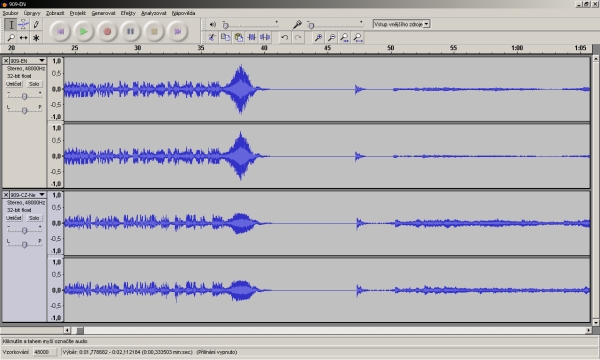Start recording with the red Record button
This screenshot has height=360, width=600.
(107, 31)
